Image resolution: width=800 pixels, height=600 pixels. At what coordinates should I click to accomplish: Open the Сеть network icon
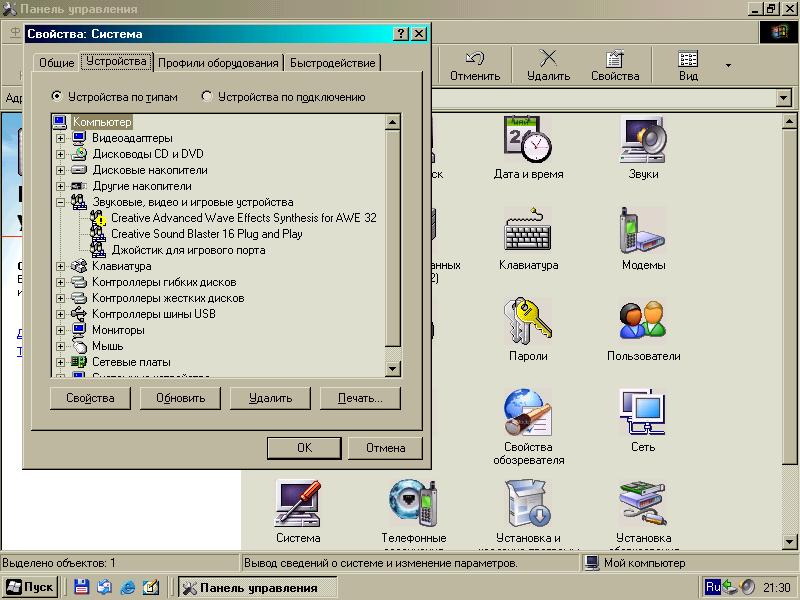click(x=643, y=420)
